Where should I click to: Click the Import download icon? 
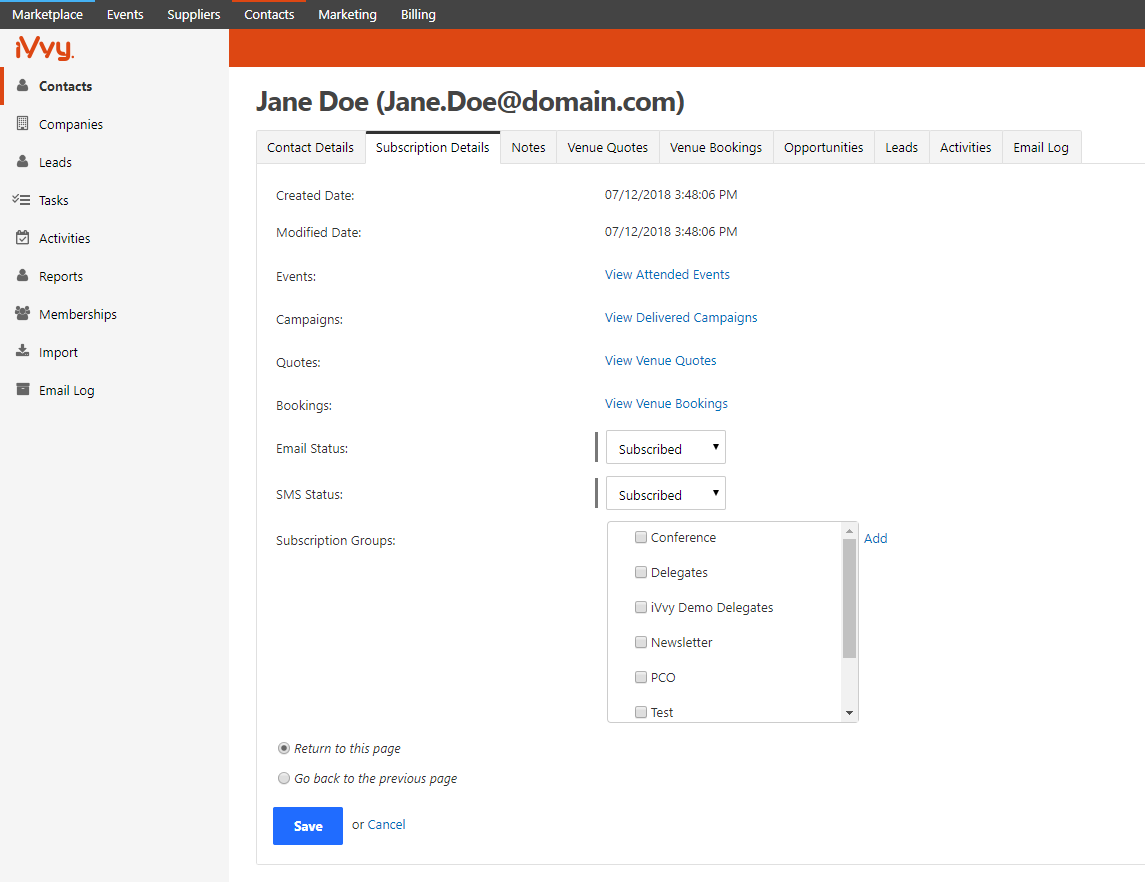tap(23, 351)
